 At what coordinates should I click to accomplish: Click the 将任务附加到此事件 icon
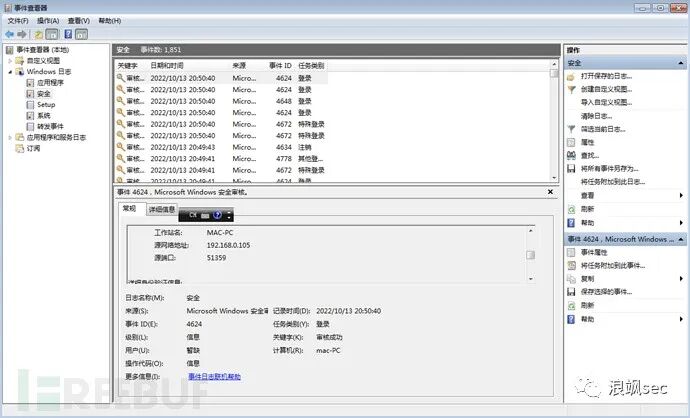tap(571, 266)
